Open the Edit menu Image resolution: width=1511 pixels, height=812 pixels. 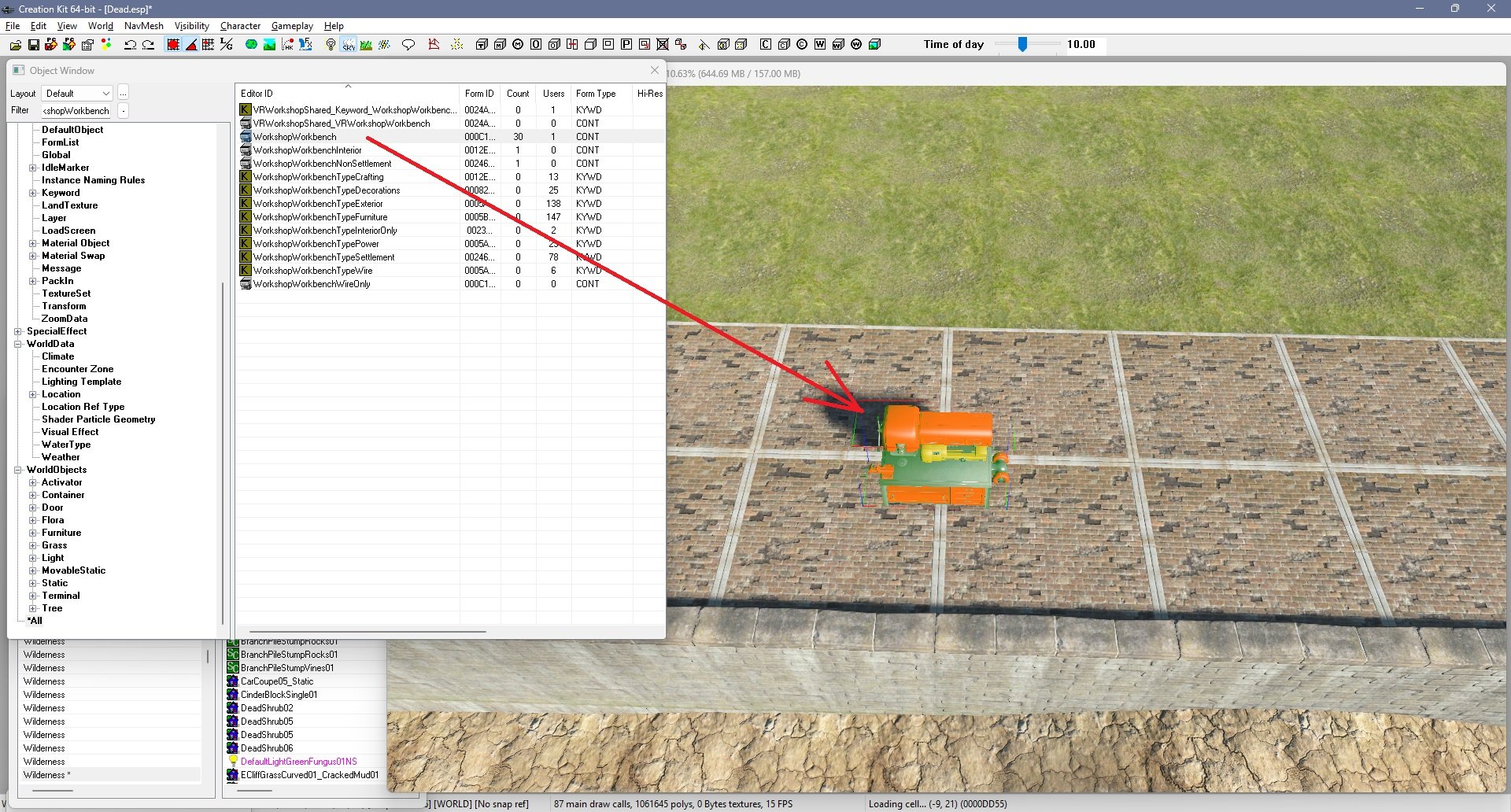coord(39,26)
